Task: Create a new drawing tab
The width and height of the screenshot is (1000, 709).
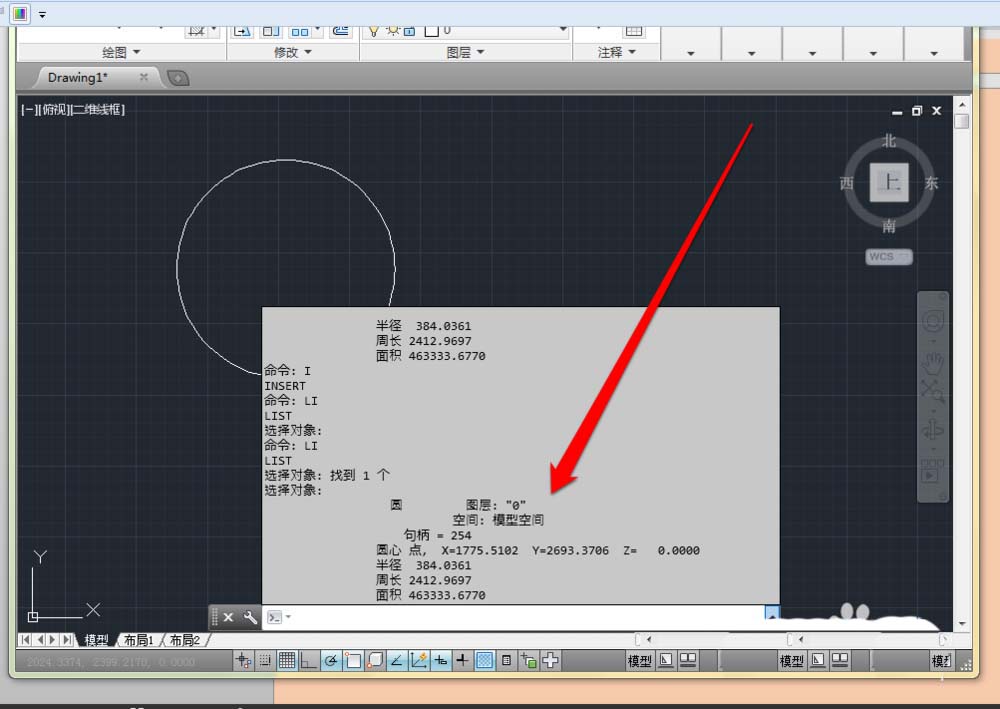Action: click(178, 78)
